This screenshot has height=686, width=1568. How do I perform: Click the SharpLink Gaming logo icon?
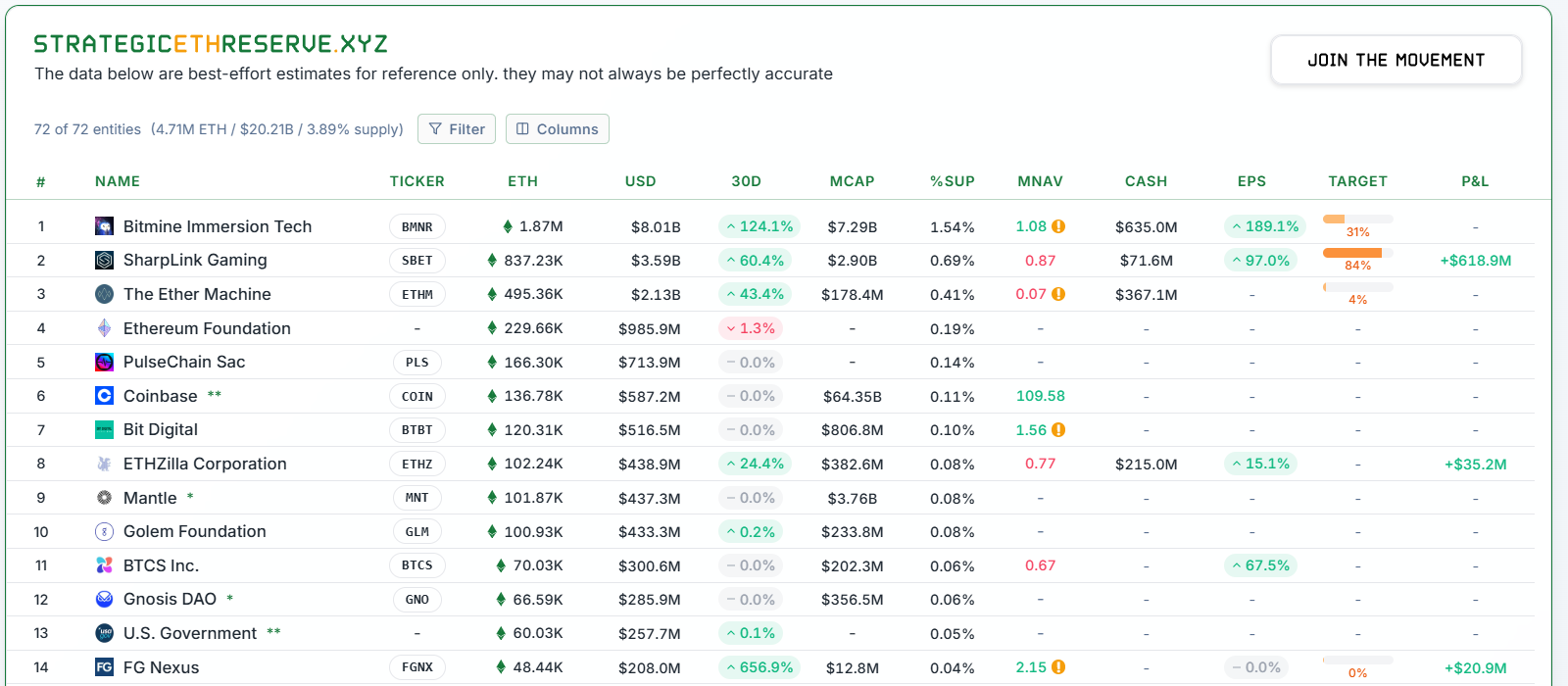point(104,260)
